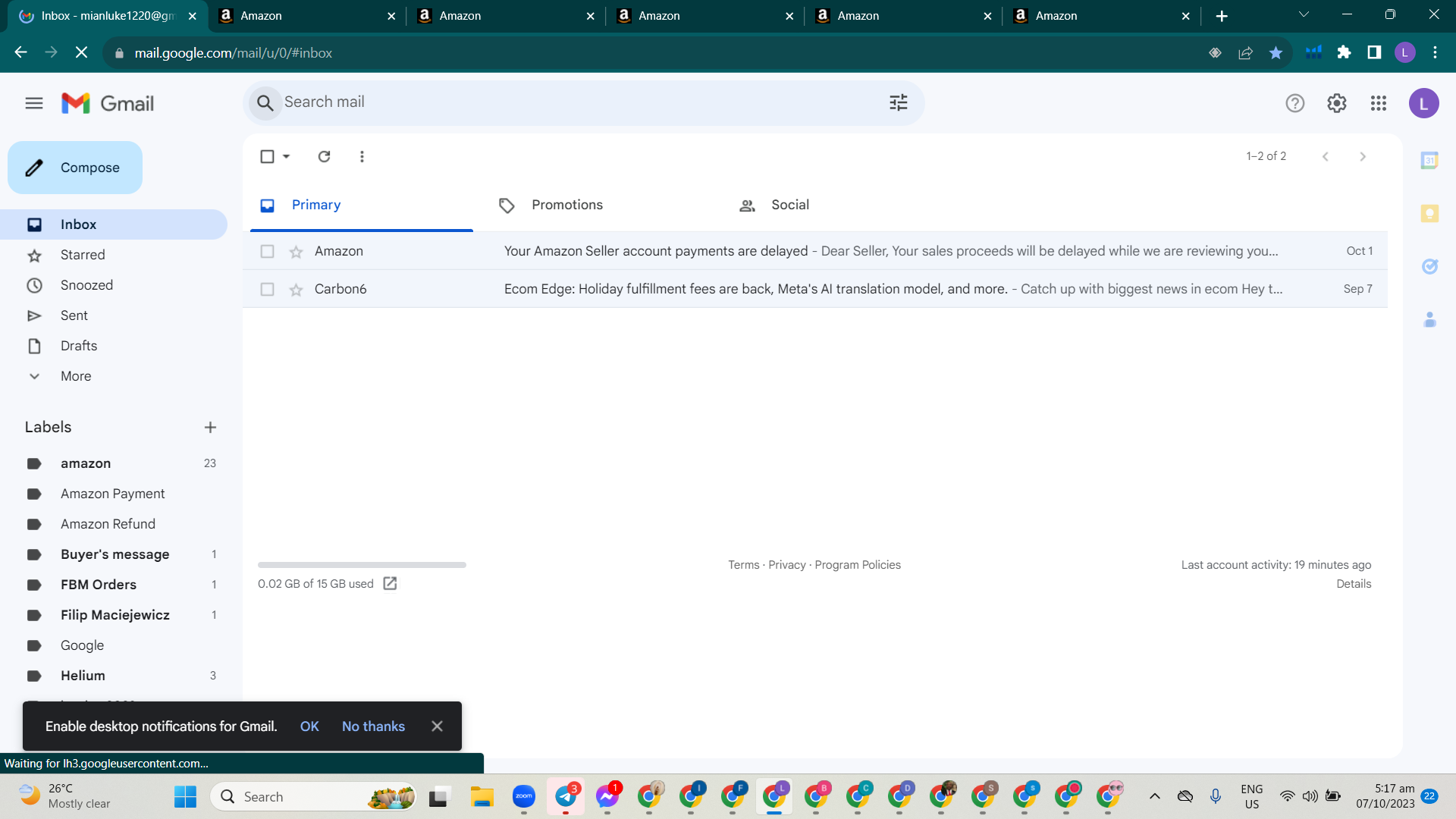Screen dimensions: 1456x819
Task: Open the Google Account avatar in Gmail
Action: [x=1424, y=103]
